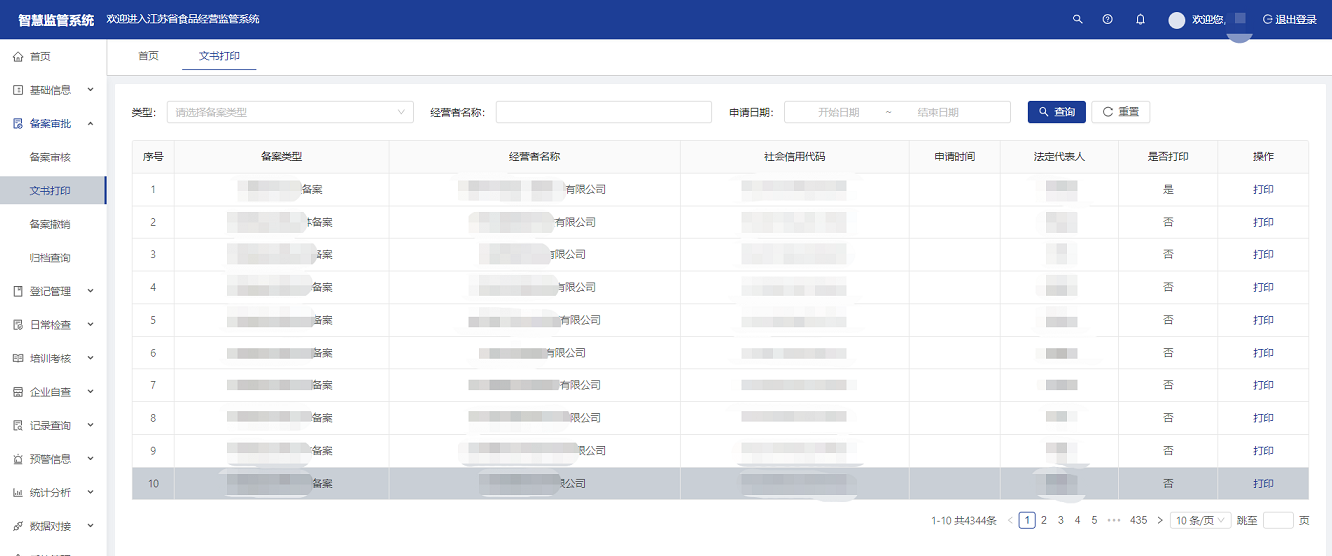Click the 重置 reset button
Viewport: 1332px width, 556px height.
1120,112
